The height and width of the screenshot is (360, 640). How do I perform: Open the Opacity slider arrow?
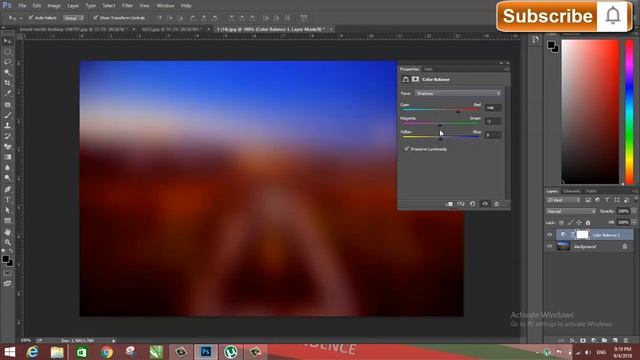pyautogui.click(x=634, y=211)
